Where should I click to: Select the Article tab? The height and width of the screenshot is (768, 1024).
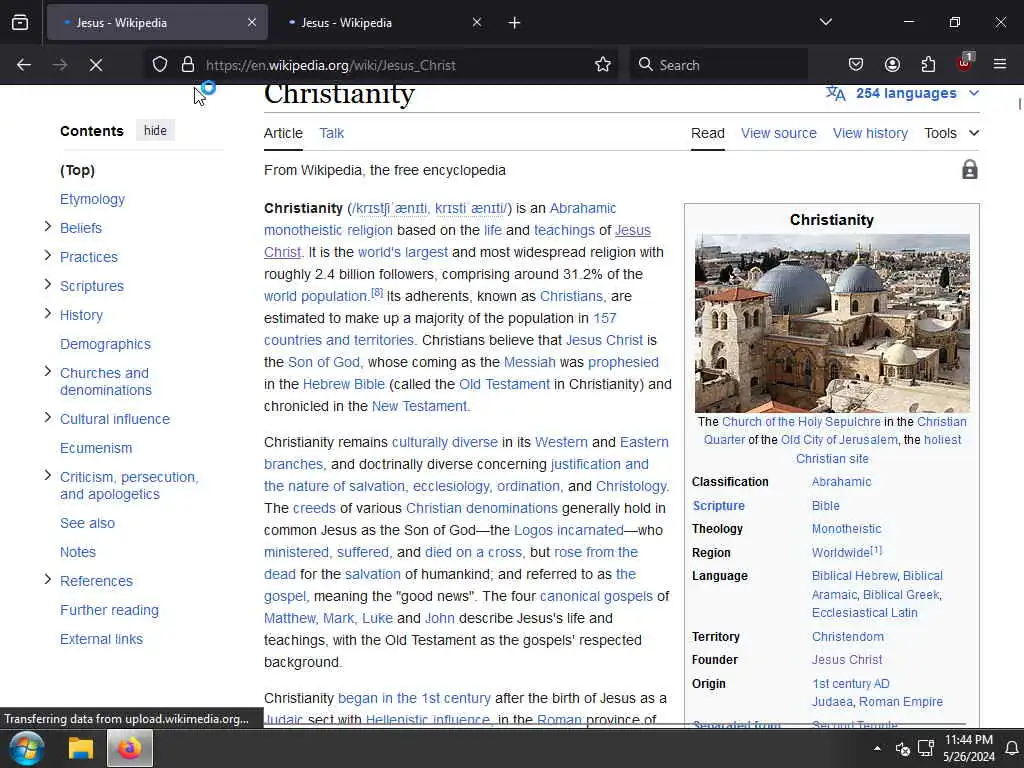click(x=283, y=133)
